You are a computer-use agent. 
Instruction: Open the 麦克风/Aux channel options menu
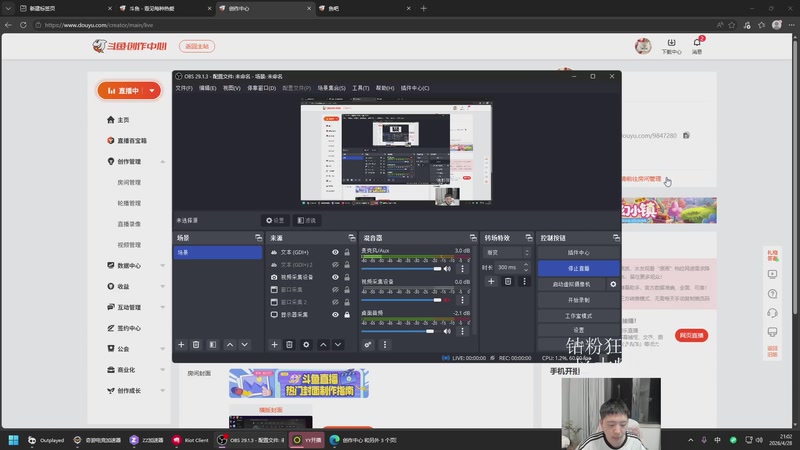pos(463,269)
